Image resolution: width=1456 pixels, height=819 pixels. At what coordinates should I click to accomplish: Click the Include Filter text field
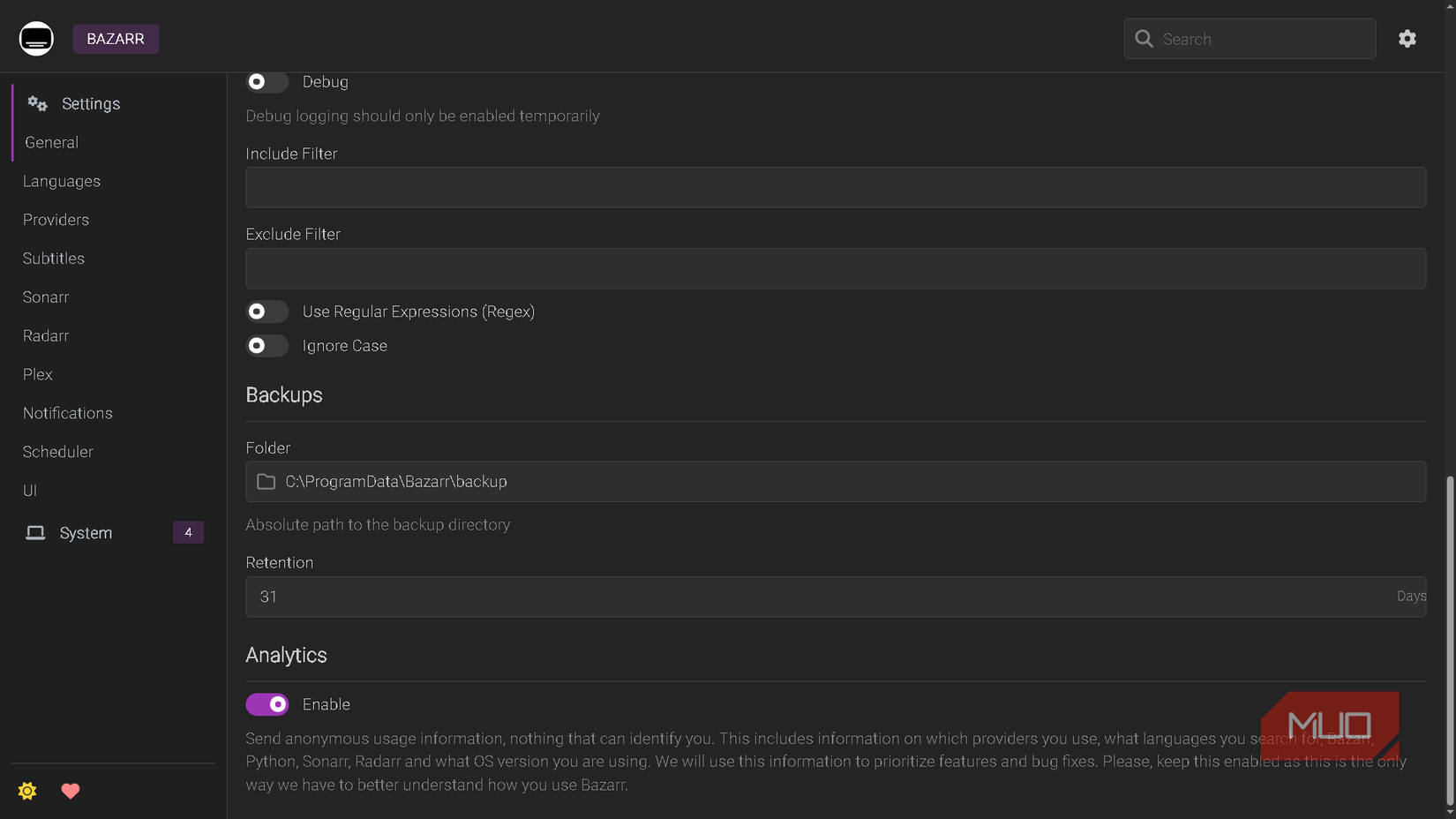pos(835,188)
